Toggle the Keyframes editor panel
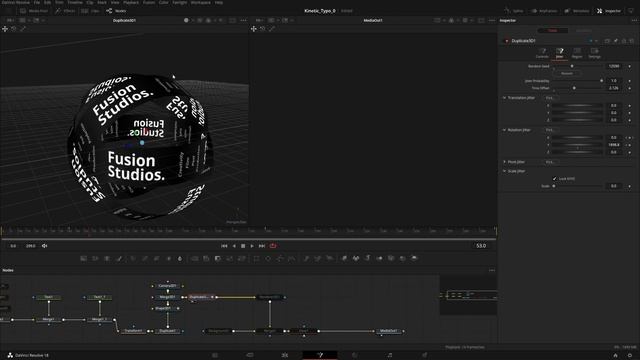This screenshot has height=360, width=640. point(544,11)
